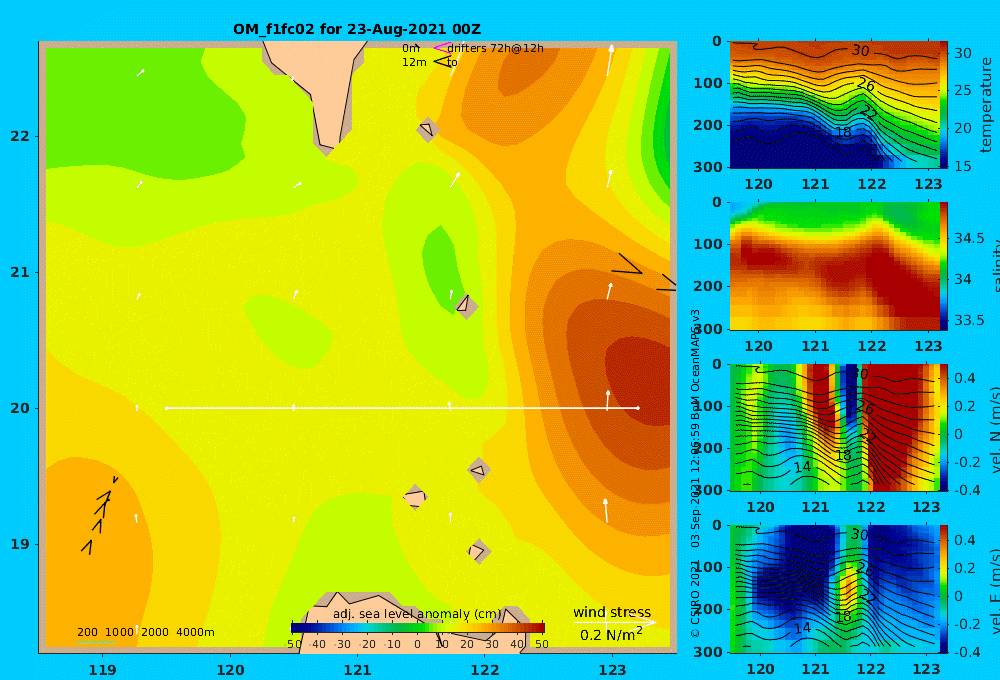The width and height of the screenshot is (1000, 680).
Task: Click the temperature color bar
Action: (x=943, y=105)
